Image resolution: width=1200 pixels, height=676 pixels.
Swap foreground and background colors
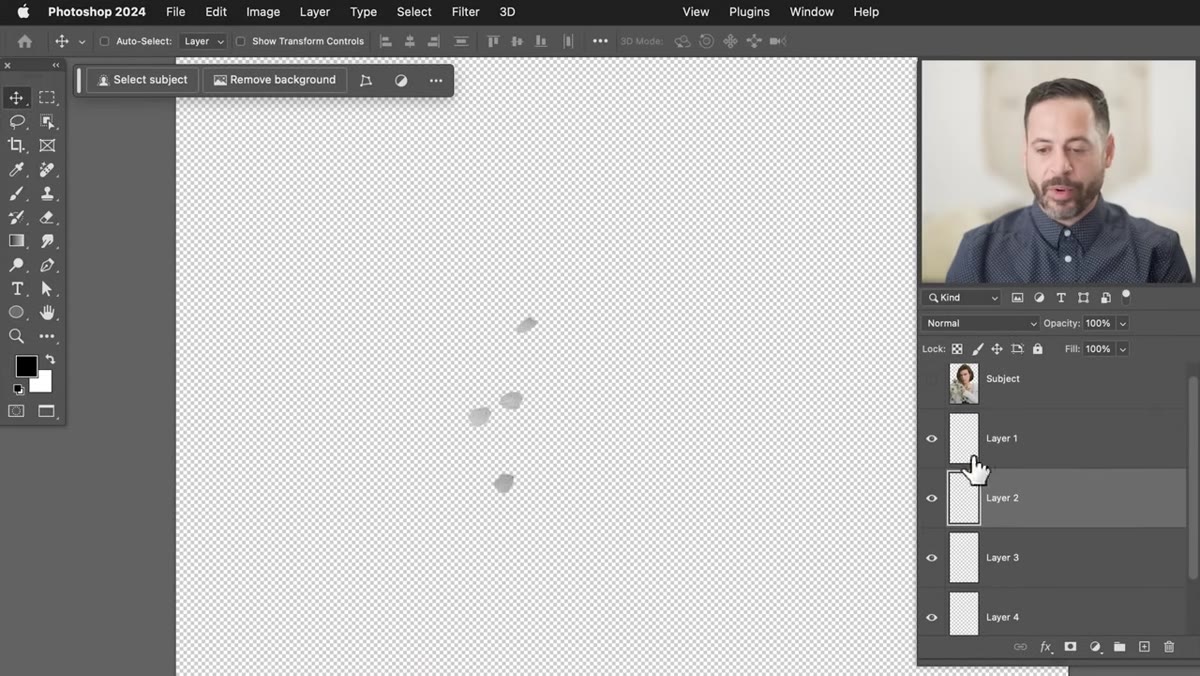(50, 359)
